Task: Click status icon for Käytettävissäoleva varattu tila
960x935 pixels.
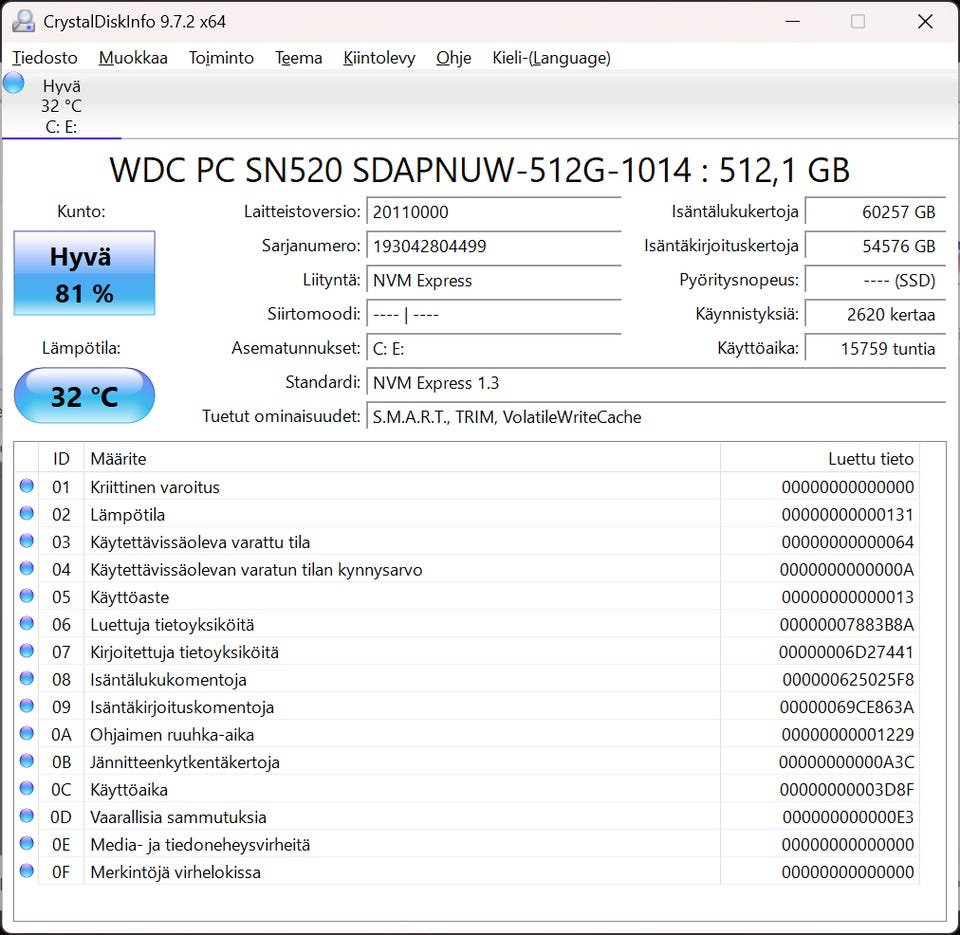Action: [26, 541]
